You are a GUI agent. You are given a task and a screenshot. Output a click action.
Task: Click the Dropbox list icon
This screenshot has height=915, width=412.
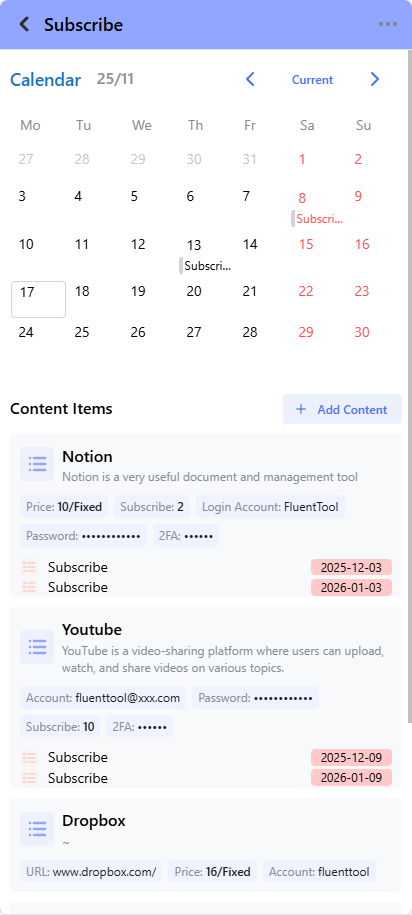tap(37, 828)
